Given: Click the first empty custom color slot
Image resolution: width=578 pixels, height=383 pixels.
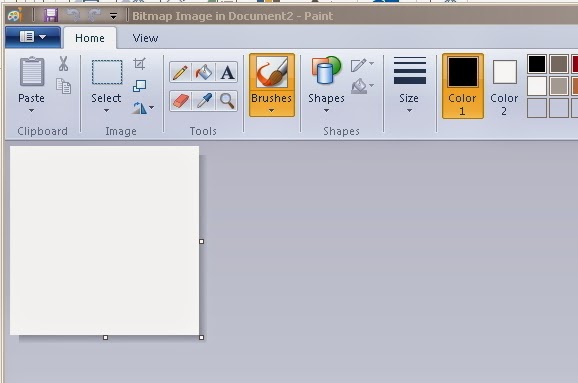Looking at the screenshot, I should (x=537, y=108).
